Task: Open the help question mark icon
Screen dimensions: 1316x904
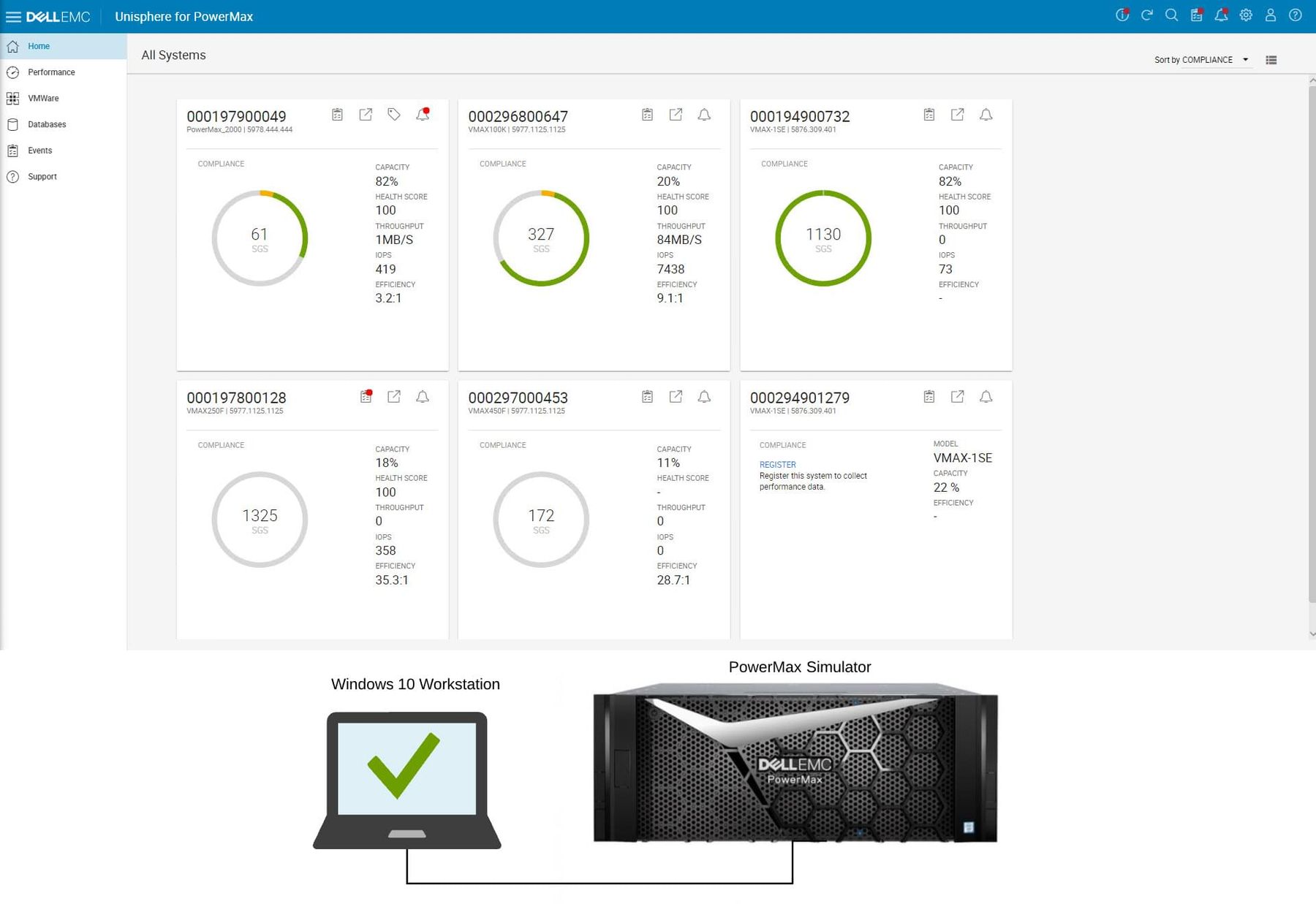Action: [x=1295, y=15]
